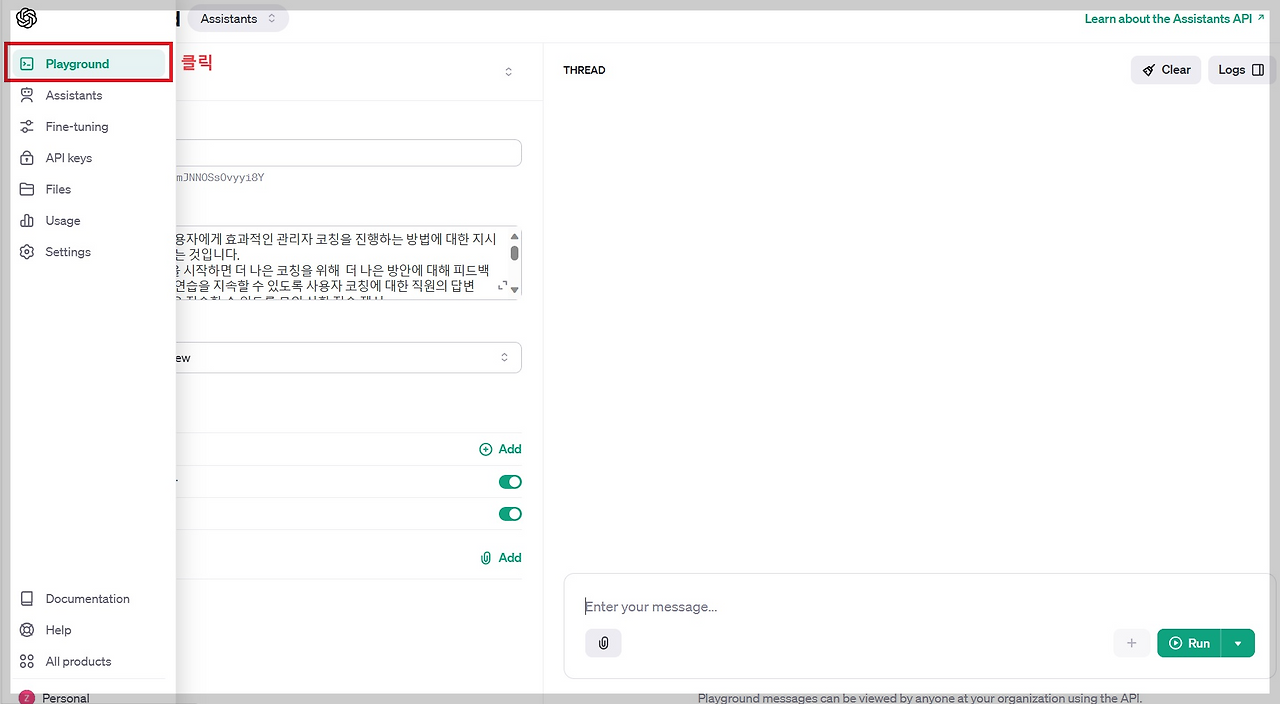Click the OpenAI logo at the top
The height and width of the screenshot is (704, 1280).
pyautogui.click(x=26, y=17)
